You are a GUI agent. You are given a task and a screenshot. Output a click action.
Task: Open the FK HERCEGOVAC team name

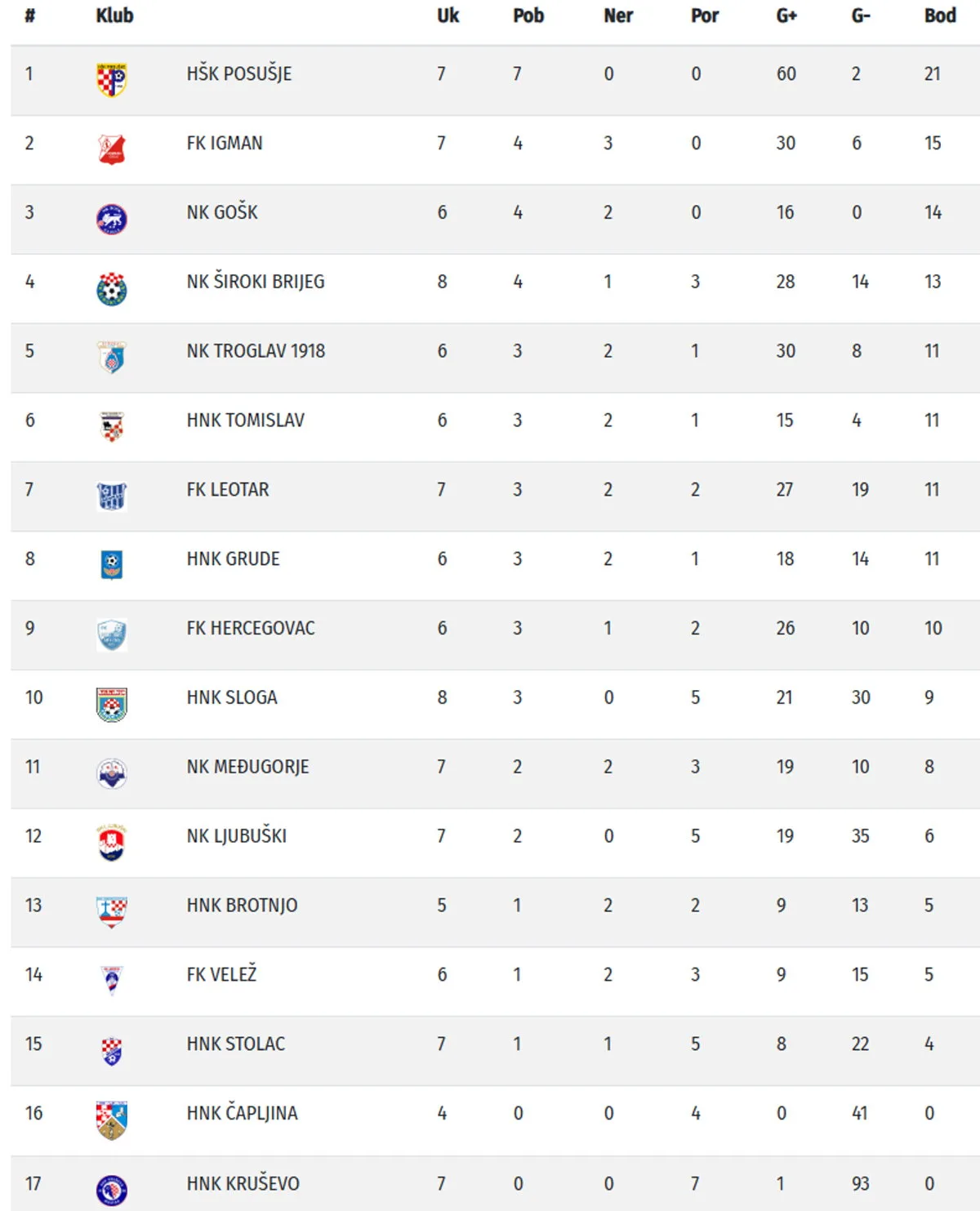point(250,628)
